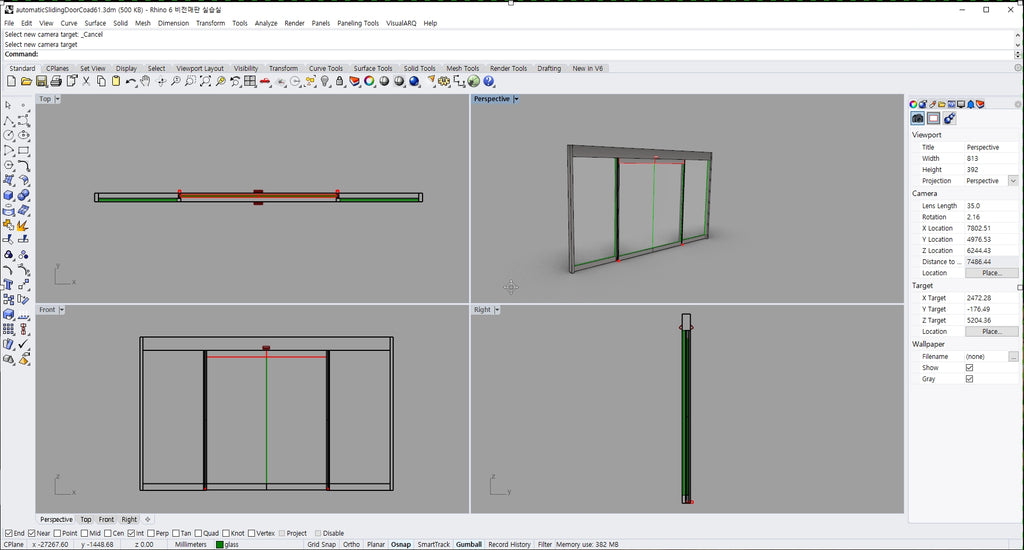
Task: Click the Print icon in Standard toolbar
Action: (57, 81)
